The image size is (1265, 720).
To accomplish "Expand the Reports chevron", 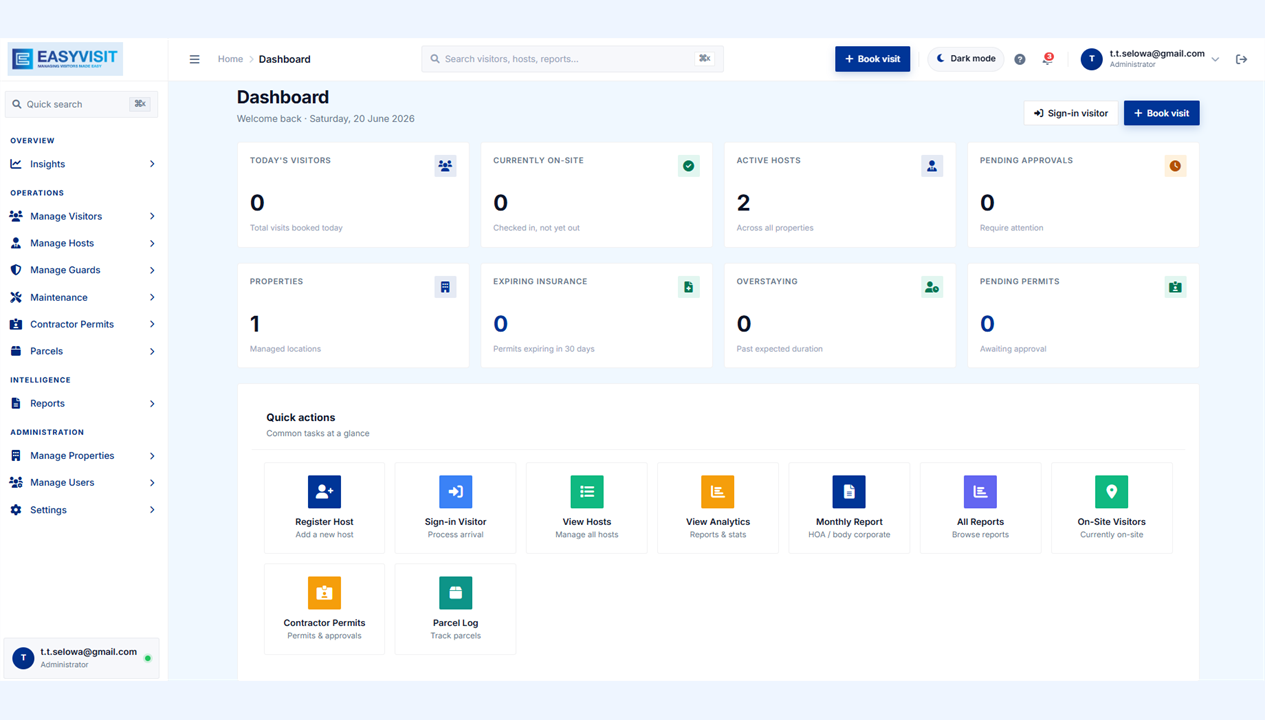I will click(152, 404).
